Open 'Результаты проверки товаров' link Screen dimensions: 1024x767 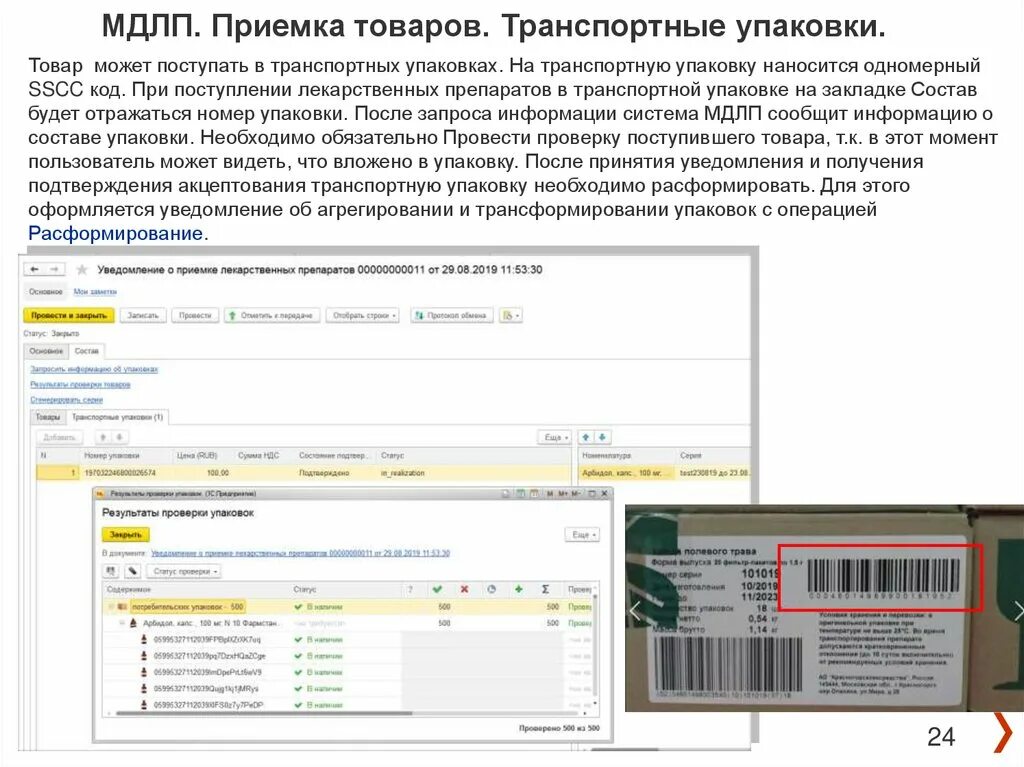pos(80,385)
